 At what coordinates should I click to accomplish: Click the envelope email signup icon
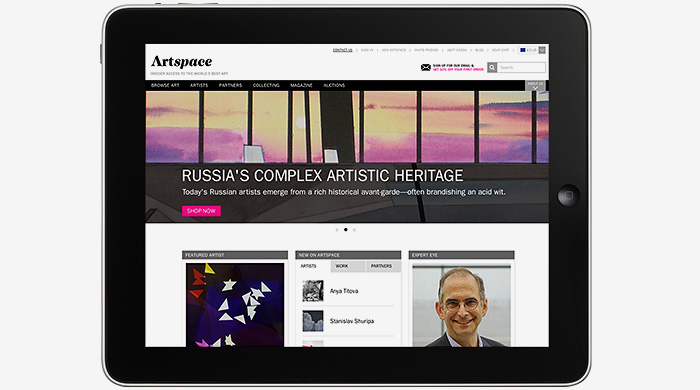425,67
